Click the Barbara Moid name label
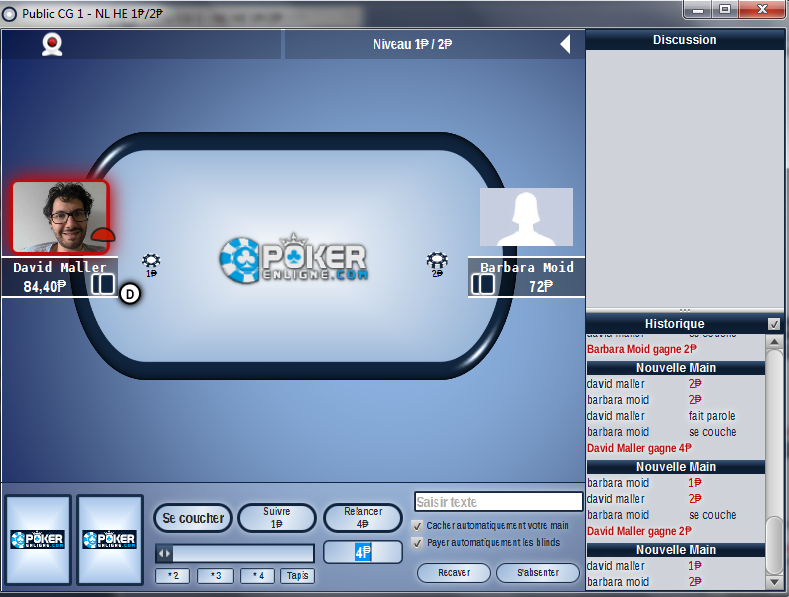The height and width of the screenshot is (597, 789). click(x=526, y=267)
